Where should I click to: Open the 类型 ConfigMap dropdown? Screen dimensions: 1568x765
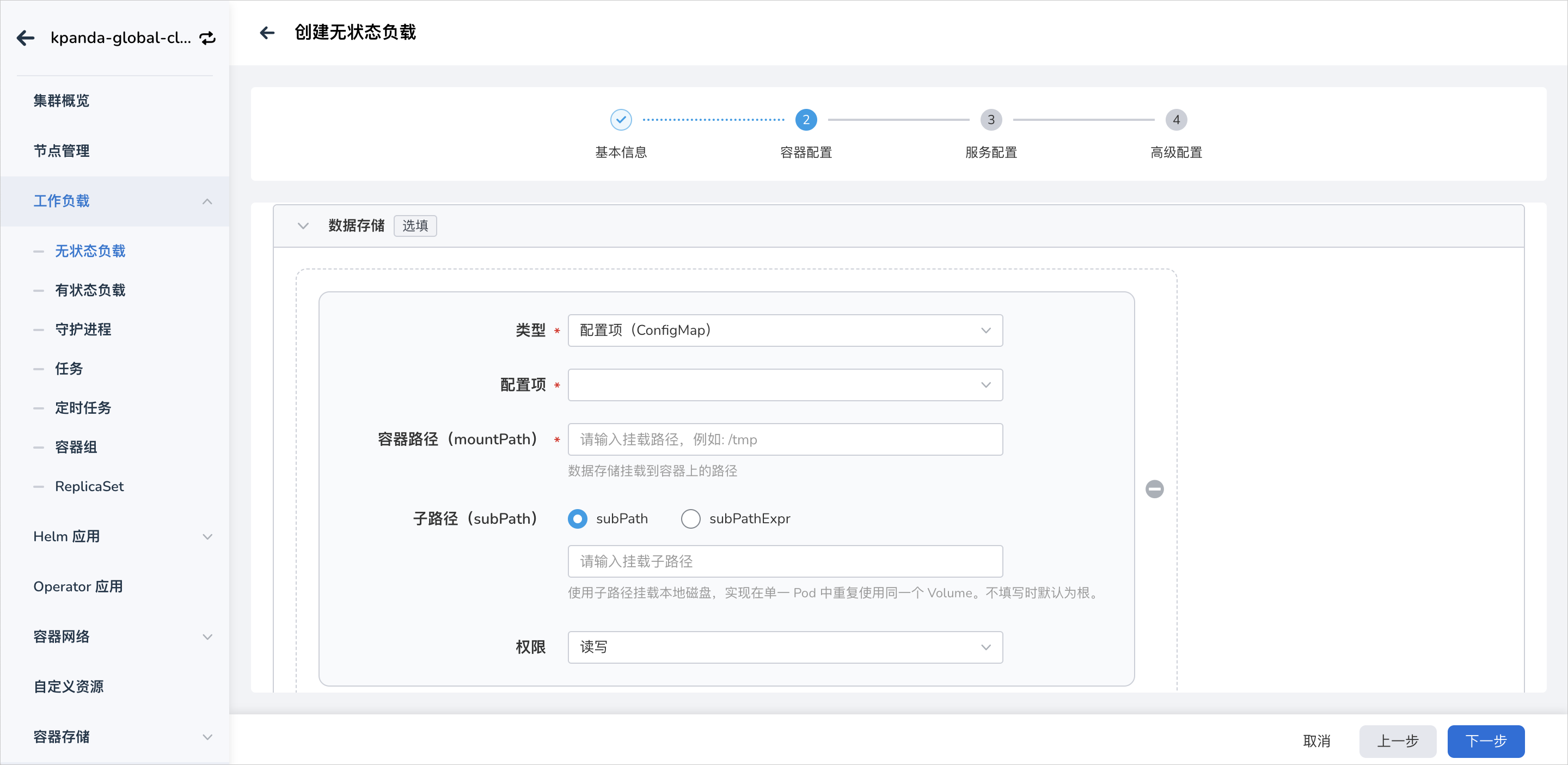coord(785,331)
